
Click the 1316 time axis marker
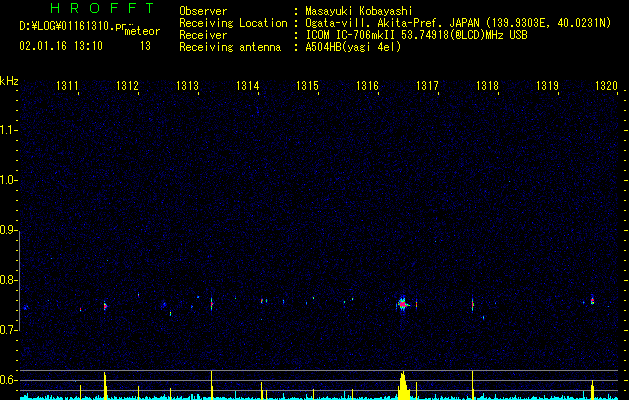pyautogui.click(x=367, y=86)
